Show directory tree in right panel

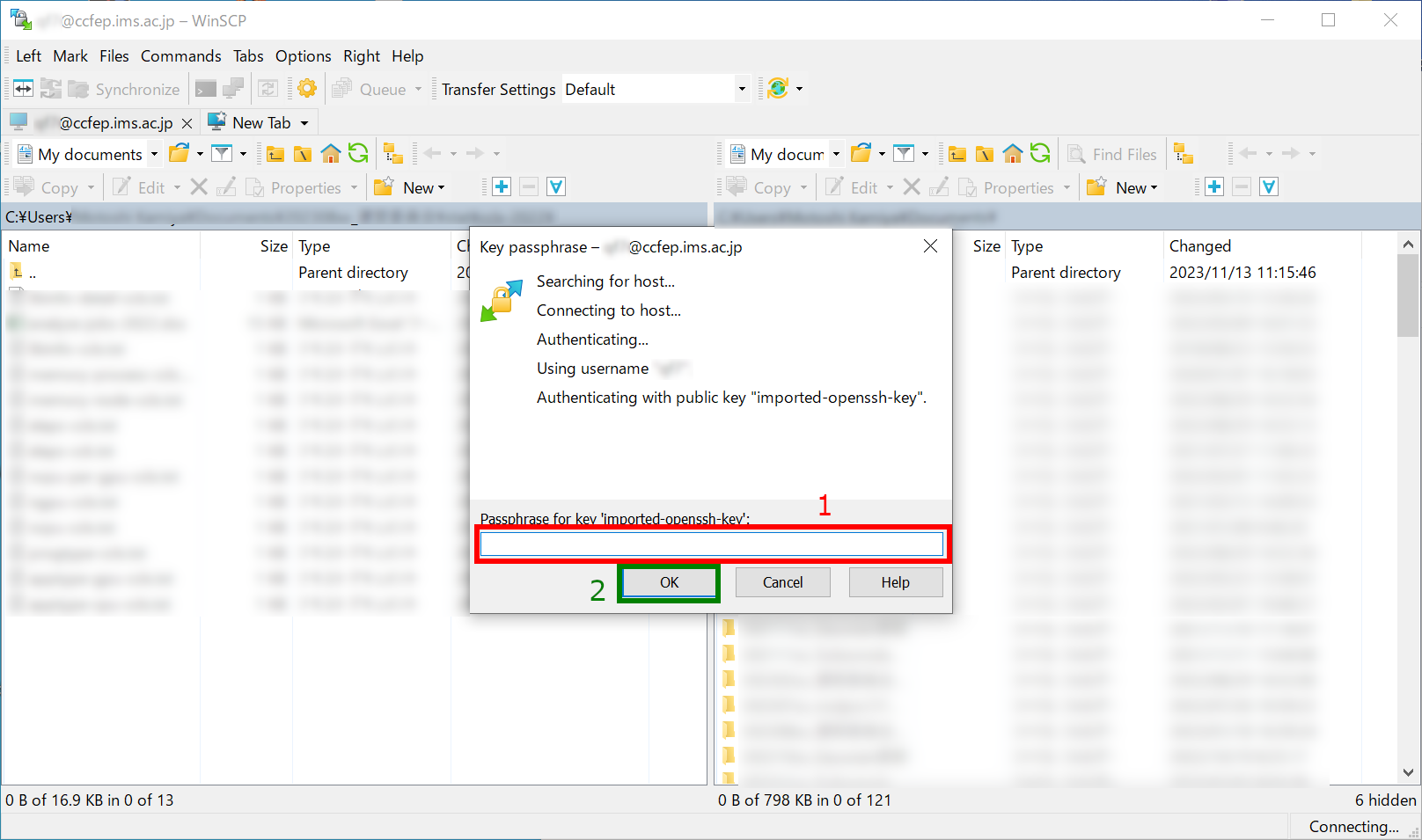1184,154
